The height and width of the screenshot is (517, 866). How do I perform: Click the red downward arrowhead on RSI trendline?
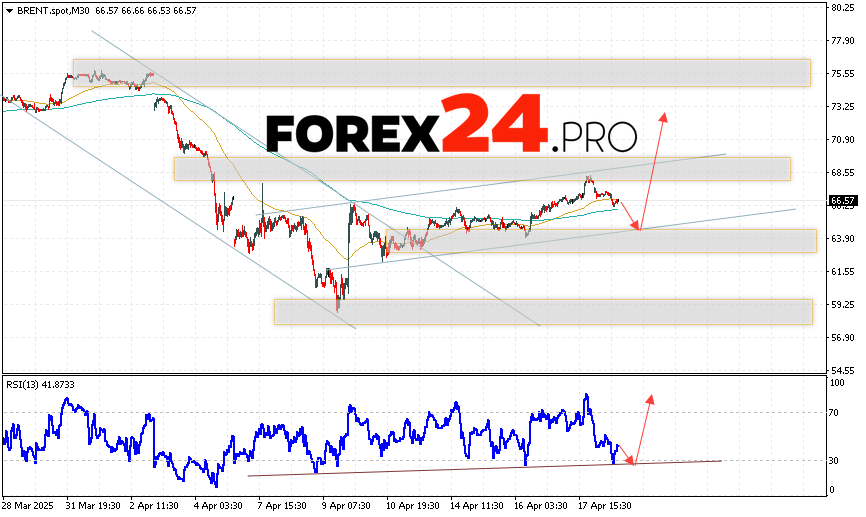[629, 460]
